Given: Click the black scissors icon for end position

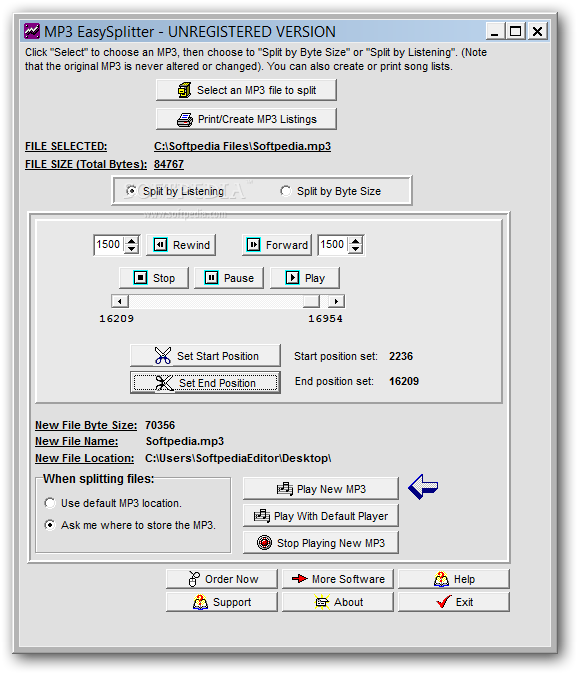Looking at the screenshot, I should 164,383.
